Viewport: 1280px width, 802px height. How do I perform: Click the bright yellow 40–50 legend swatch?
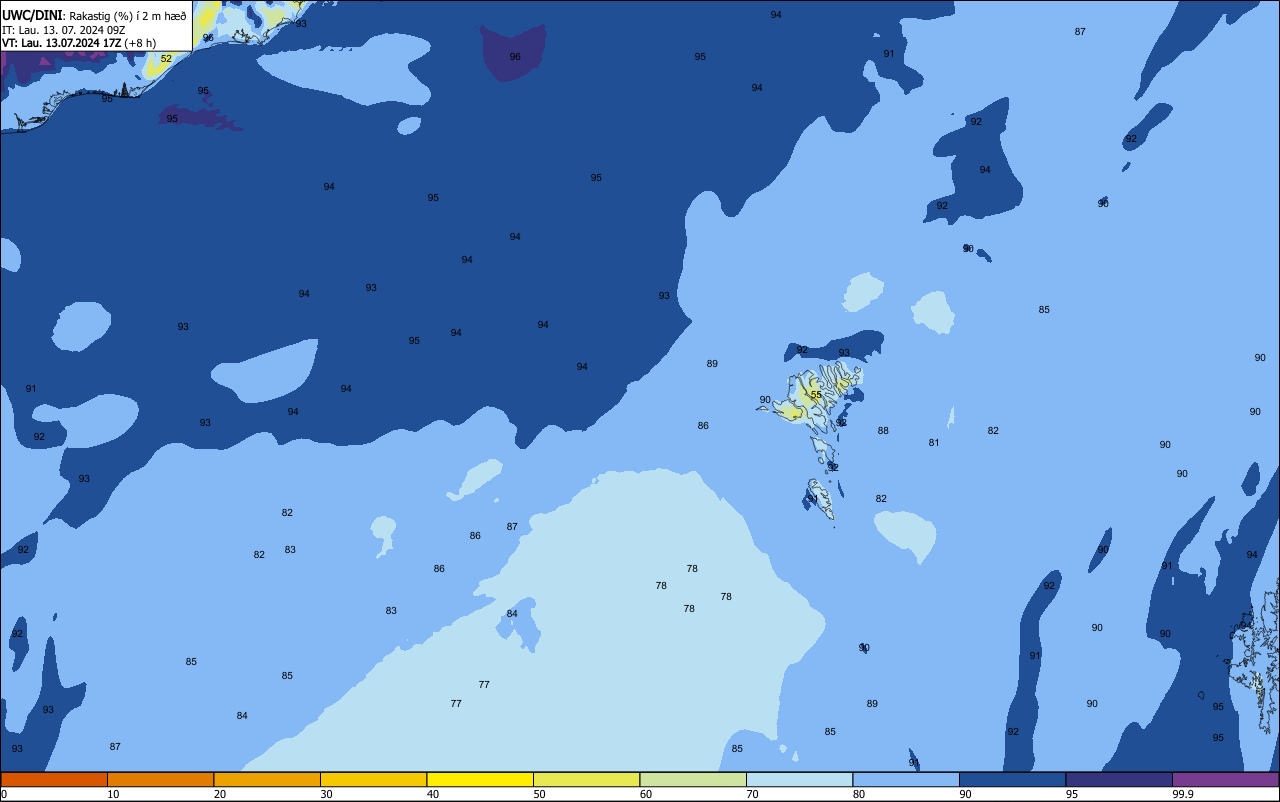point(480,779)
